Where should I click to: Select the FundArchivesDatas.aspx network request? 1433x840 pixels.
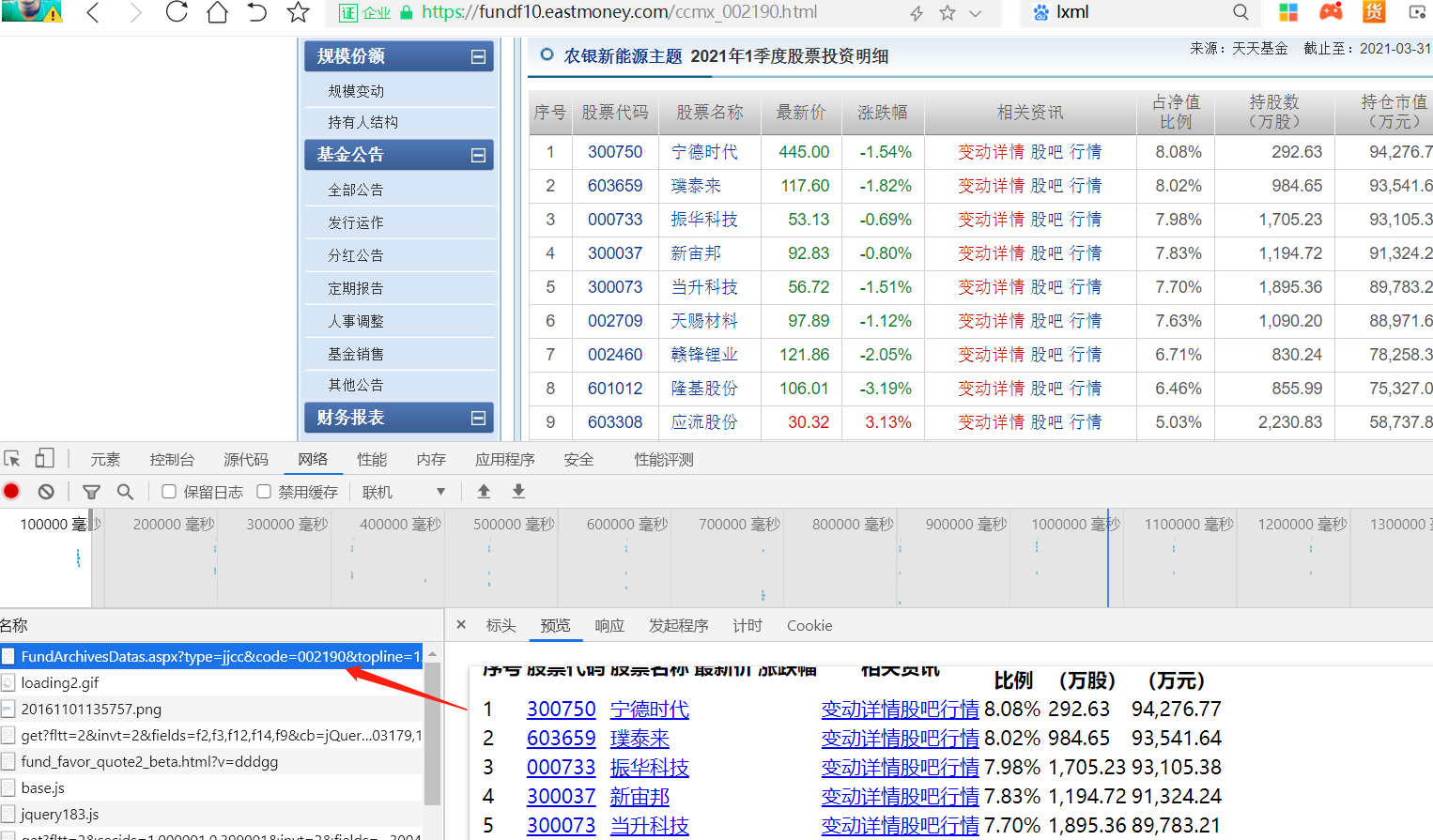(x=211, y=656)
